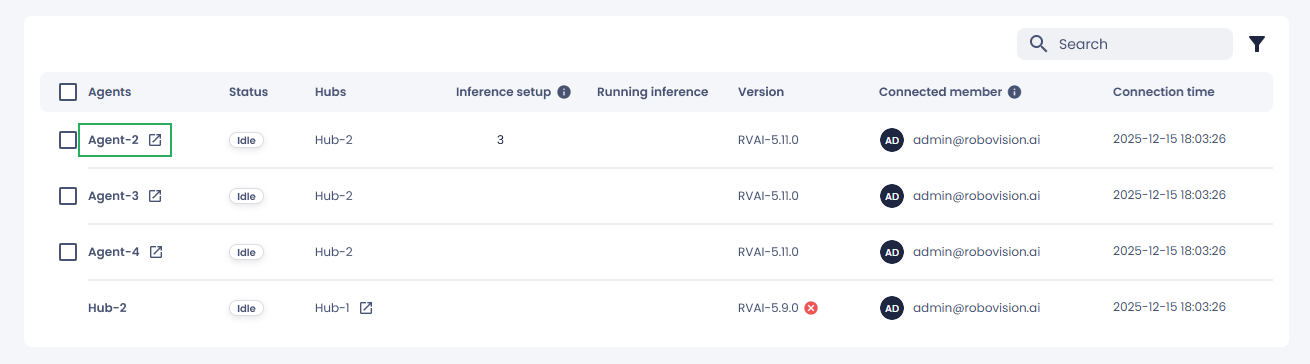Click the Agents column header
The width and height of the screenshot is (1310, 364).
[x=109, y=92]
